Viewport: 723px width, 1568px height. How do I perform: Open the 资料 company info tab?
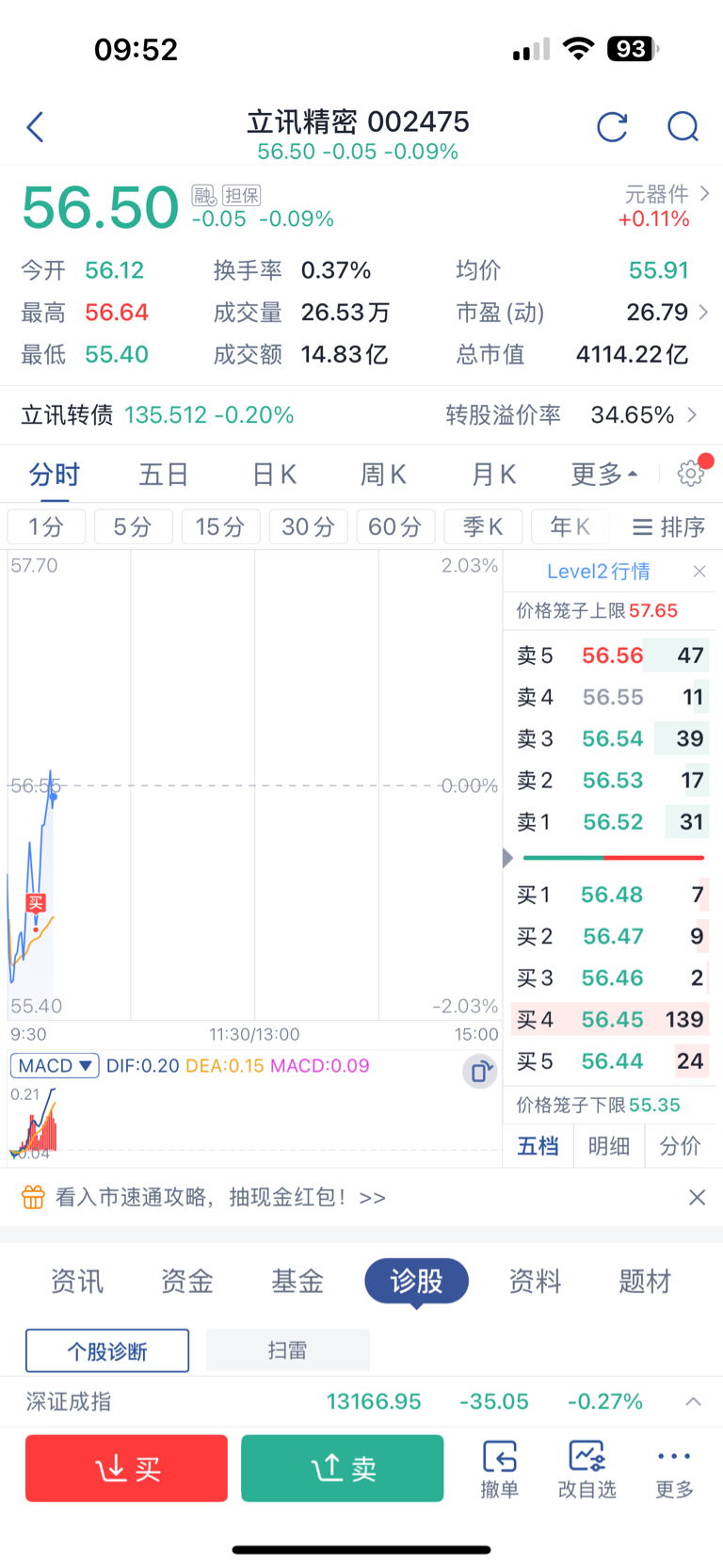point(535,1281)
